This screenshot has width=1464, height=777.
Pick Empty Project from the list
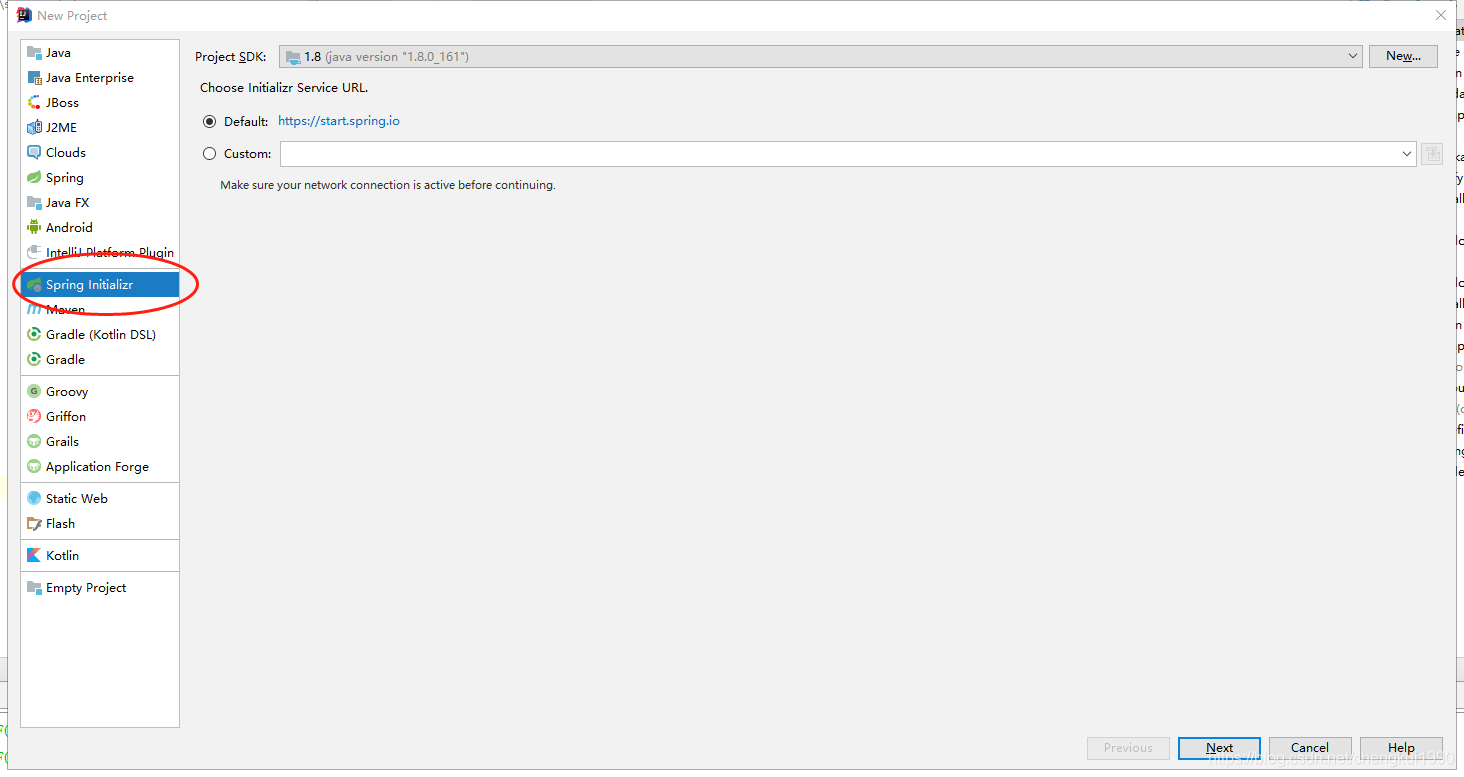click(100, 588)
